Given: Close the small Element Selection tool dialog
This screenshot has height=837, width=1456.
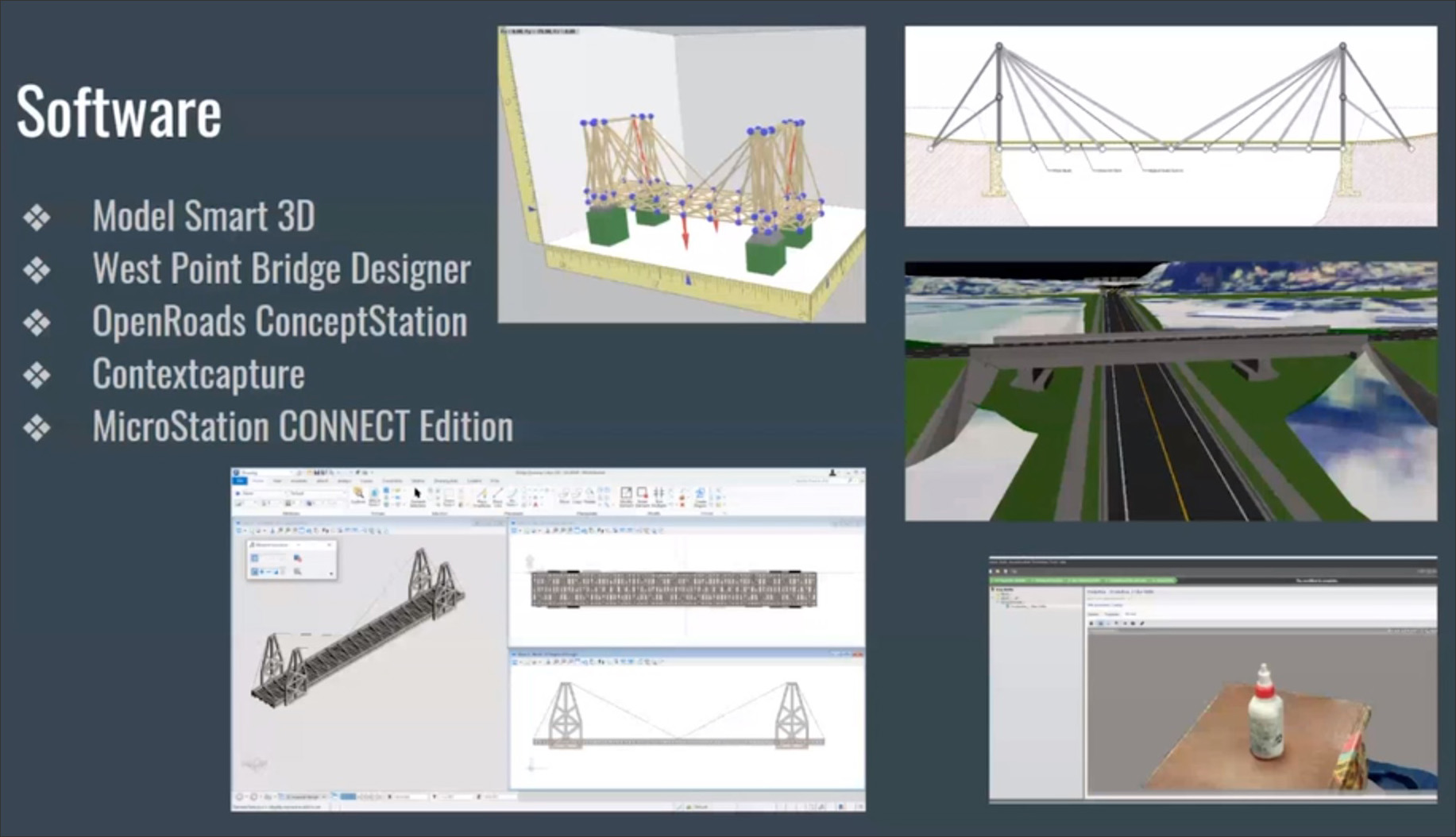Looking at the screenshot, I should click(330, 545).
